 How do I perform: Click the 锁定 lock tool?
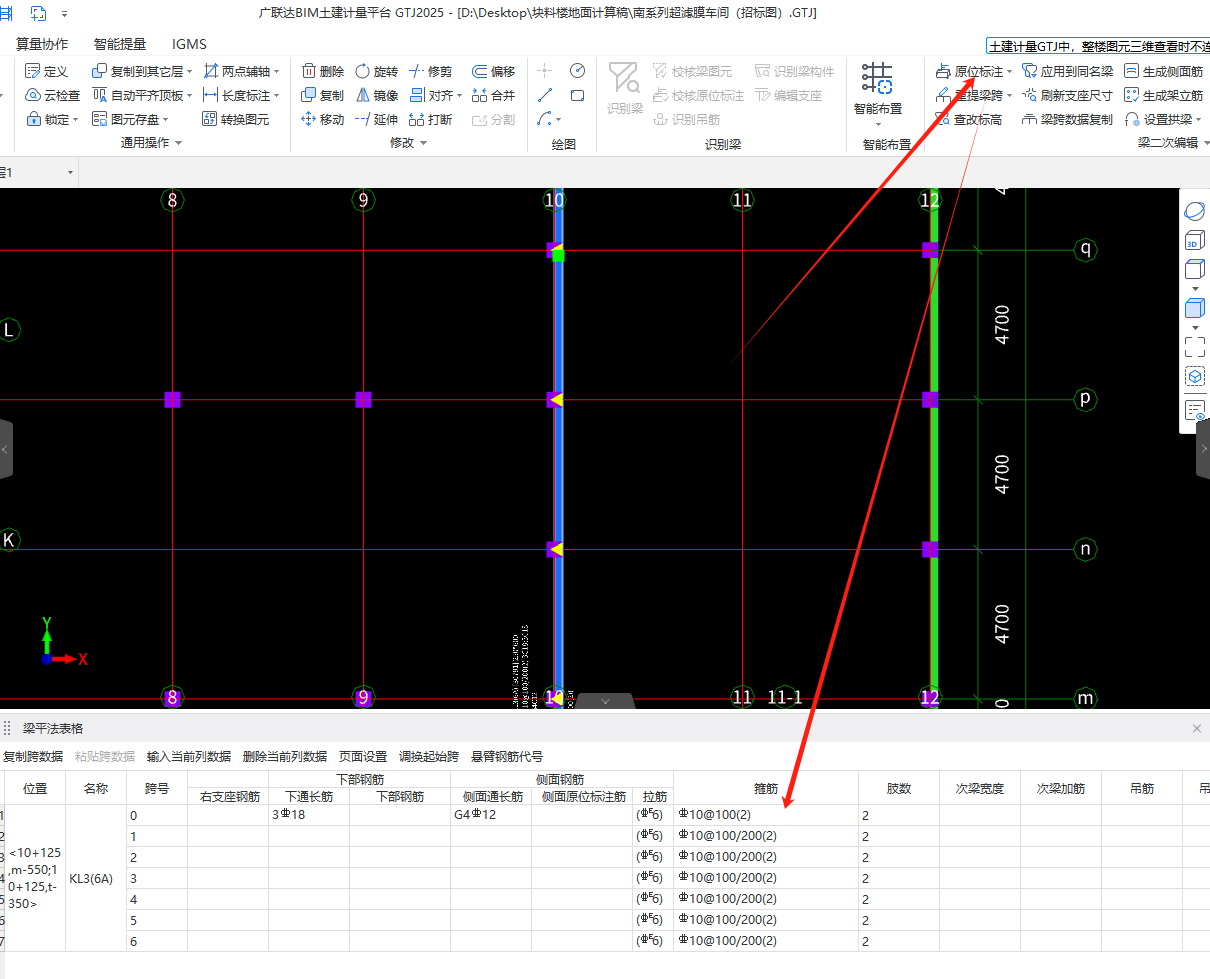tap(47, 119)
